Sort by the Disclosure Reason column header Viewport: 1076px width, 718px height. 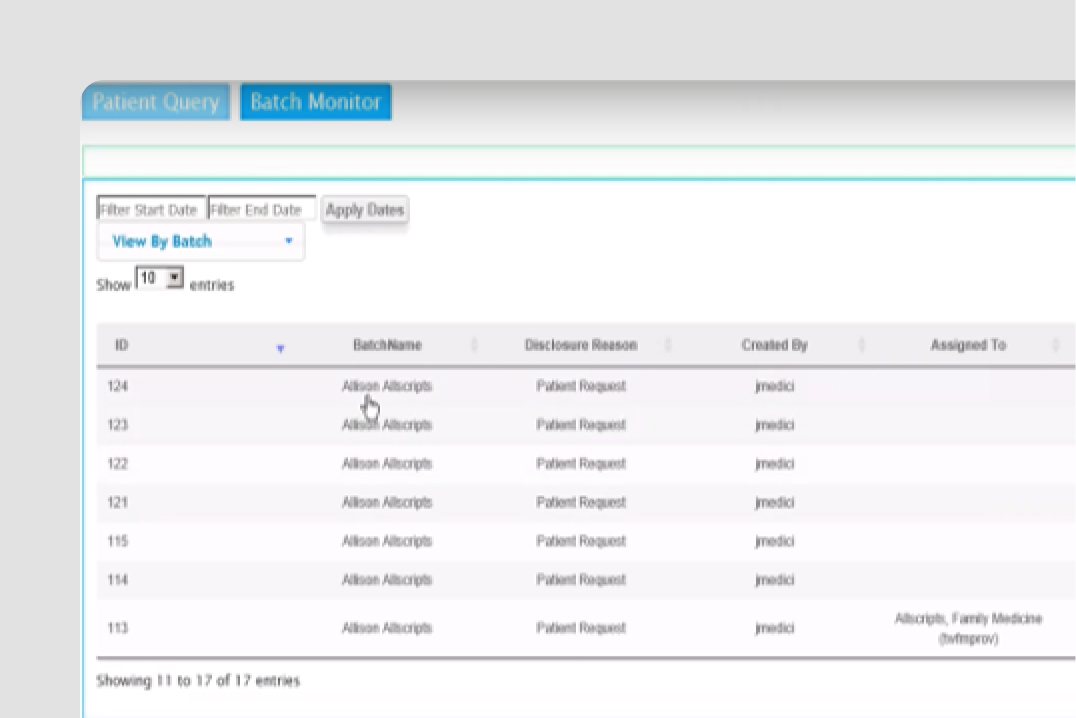click(581, 345)
